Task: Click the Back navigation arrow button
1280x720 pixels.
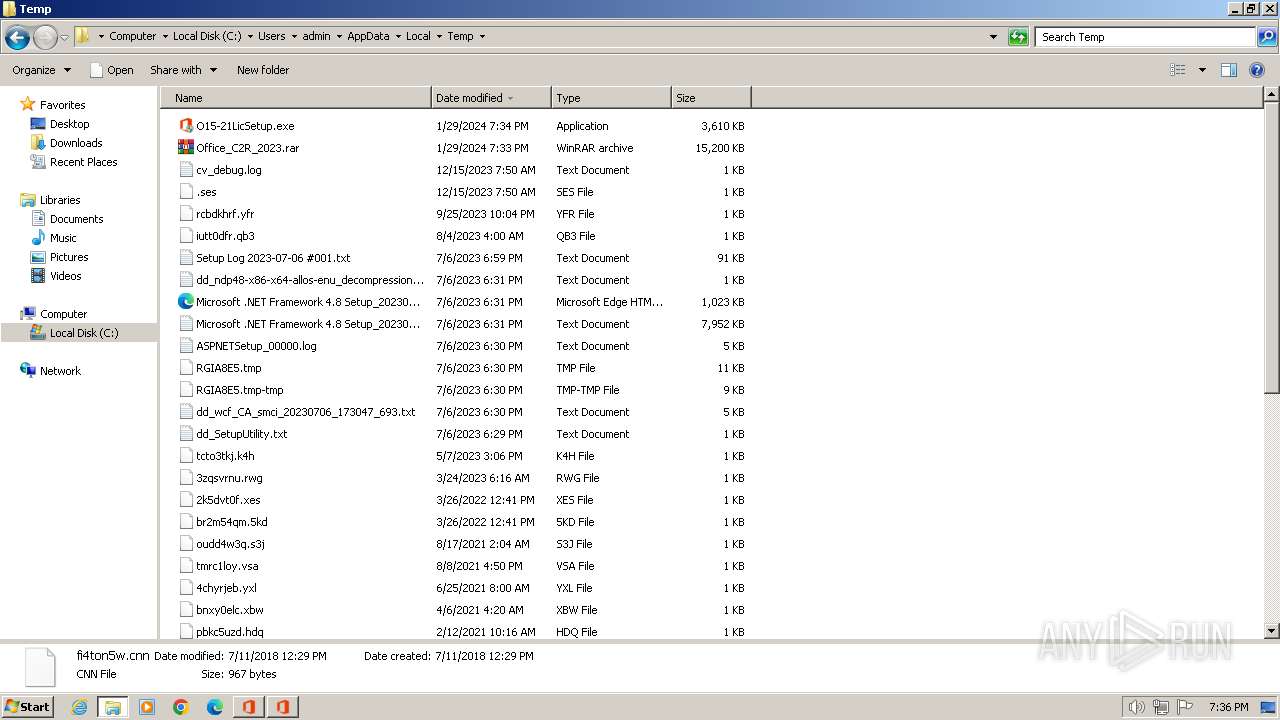Action: (17, 37)
